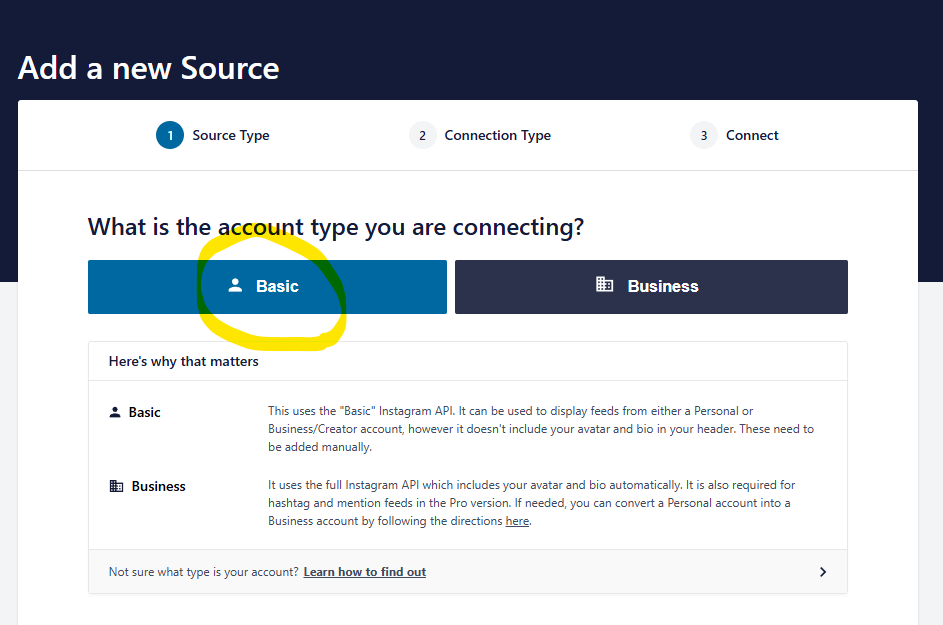
Task: Jump to the Connect step tab
Action: point(734,135)
